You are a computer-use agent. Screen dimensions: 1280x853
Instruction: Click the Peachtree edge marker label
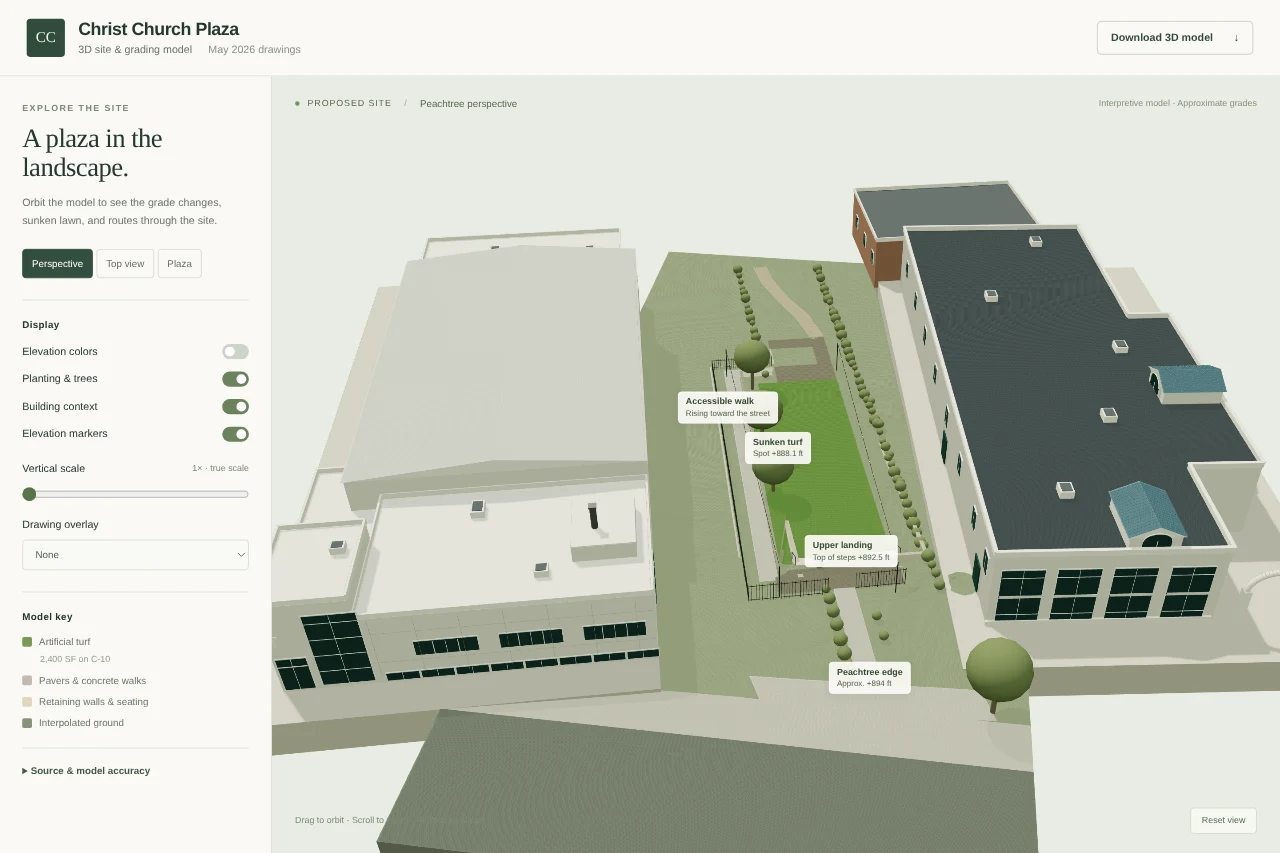click(x=870, y=678)
